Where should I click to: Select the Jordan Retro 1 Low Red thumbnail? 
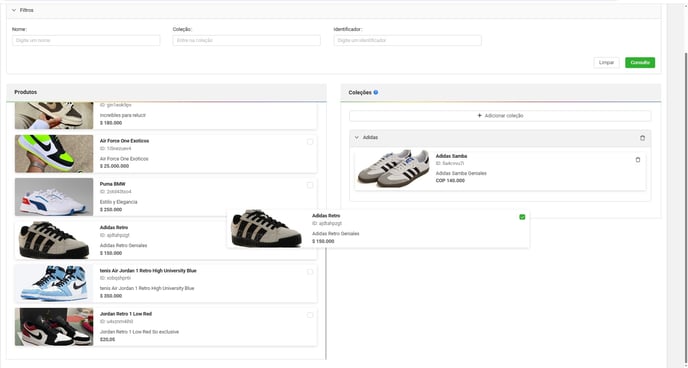pos(54,327)
